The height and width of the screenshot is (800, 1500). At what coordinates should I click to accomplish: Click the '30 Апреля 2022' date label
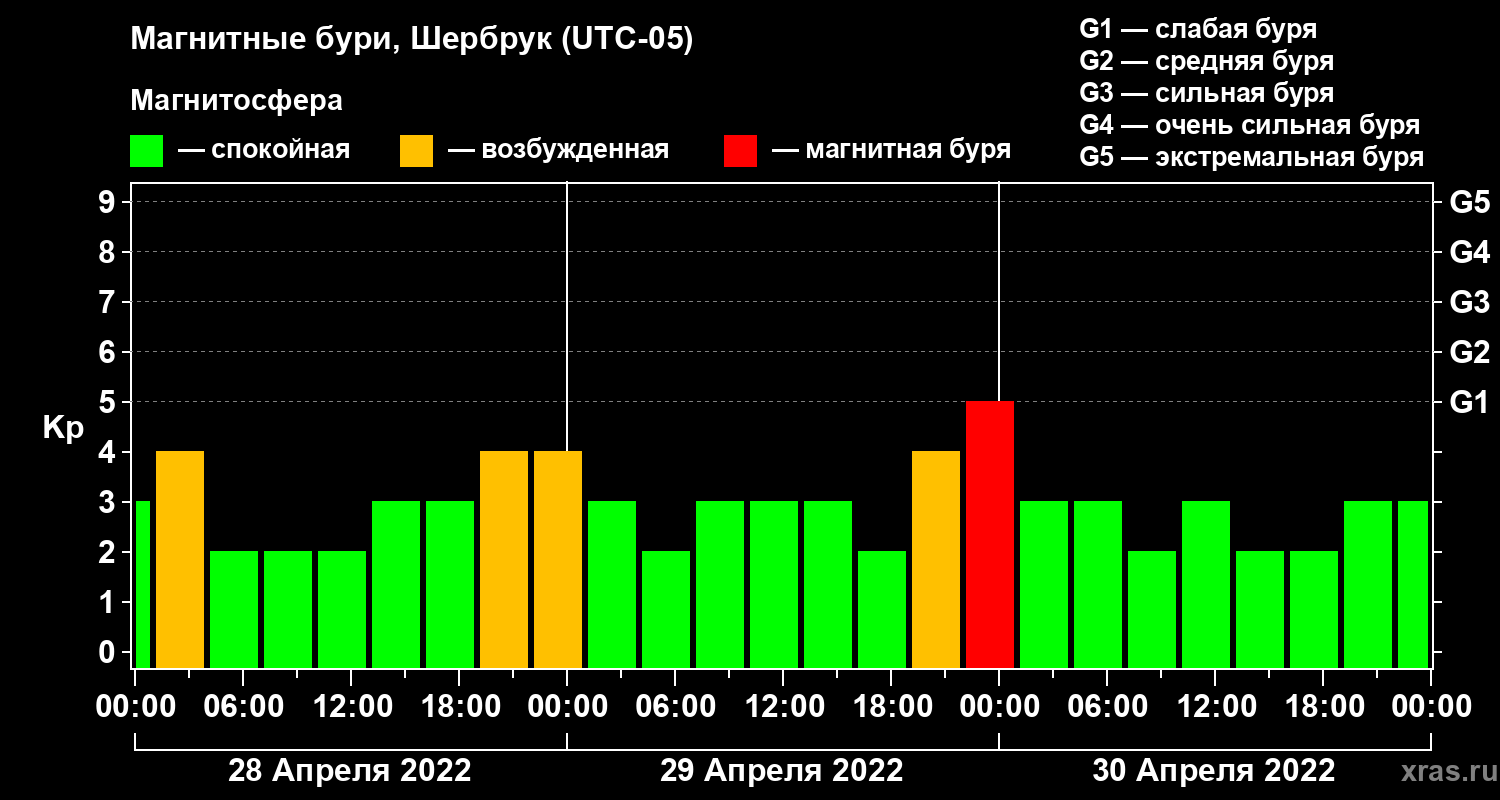[x=1213, y=770]
